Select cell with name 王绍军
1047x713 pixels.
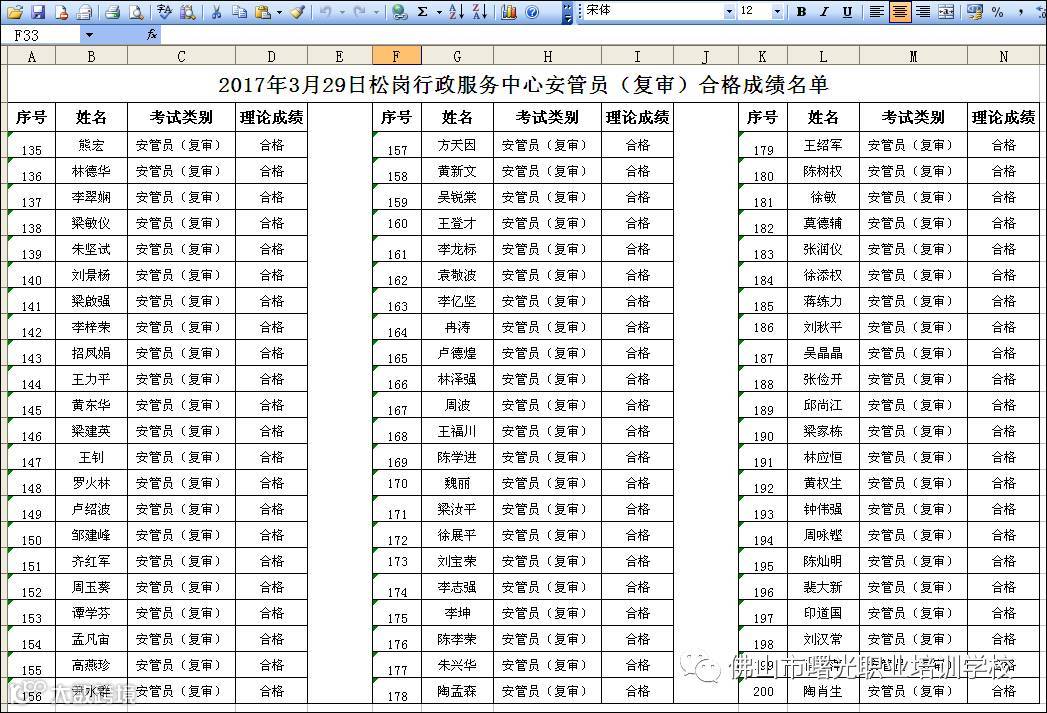click(823, 145)
